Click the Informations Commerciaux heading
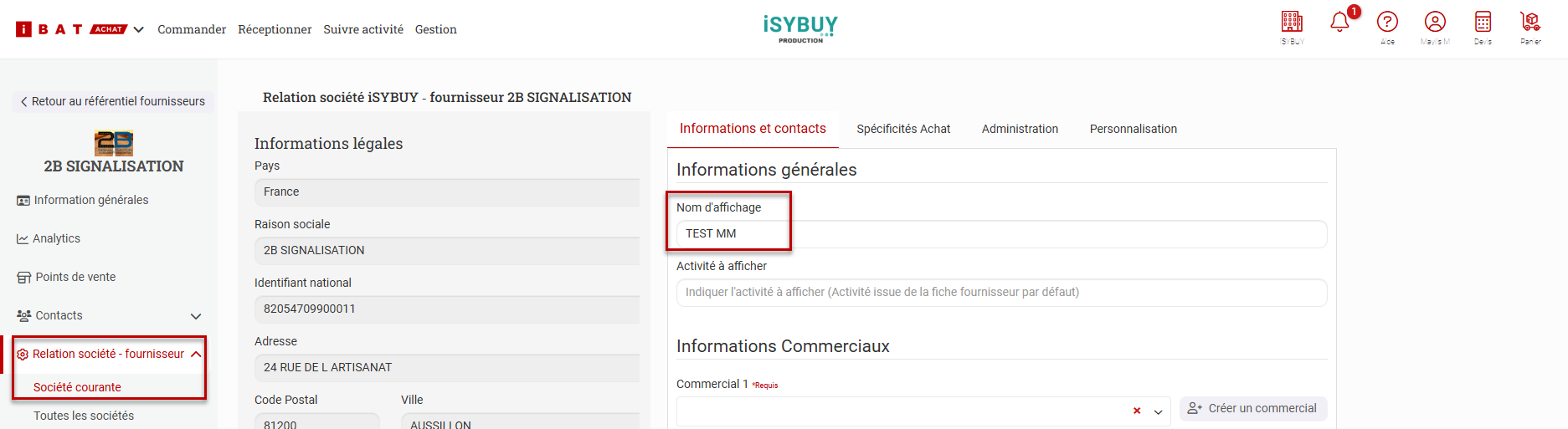 click(783, 346)
